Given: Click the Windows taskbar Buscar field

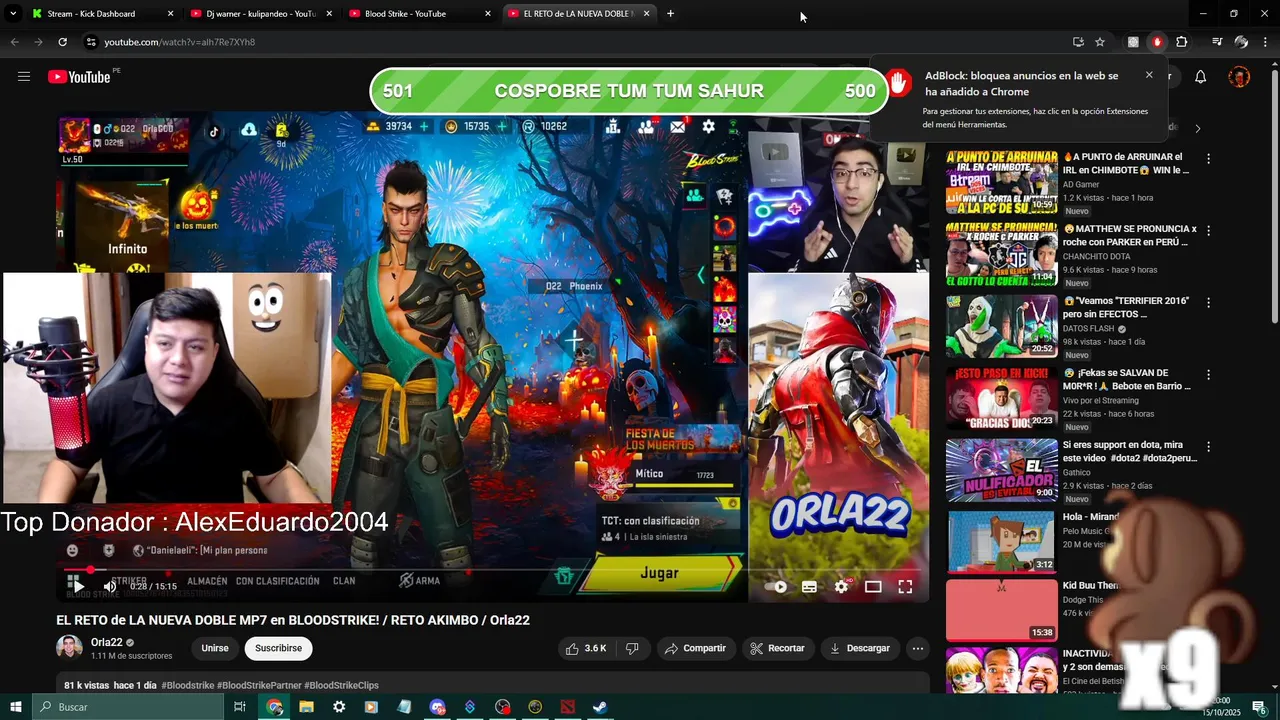Looking at the screenshot, I should 128,707.
